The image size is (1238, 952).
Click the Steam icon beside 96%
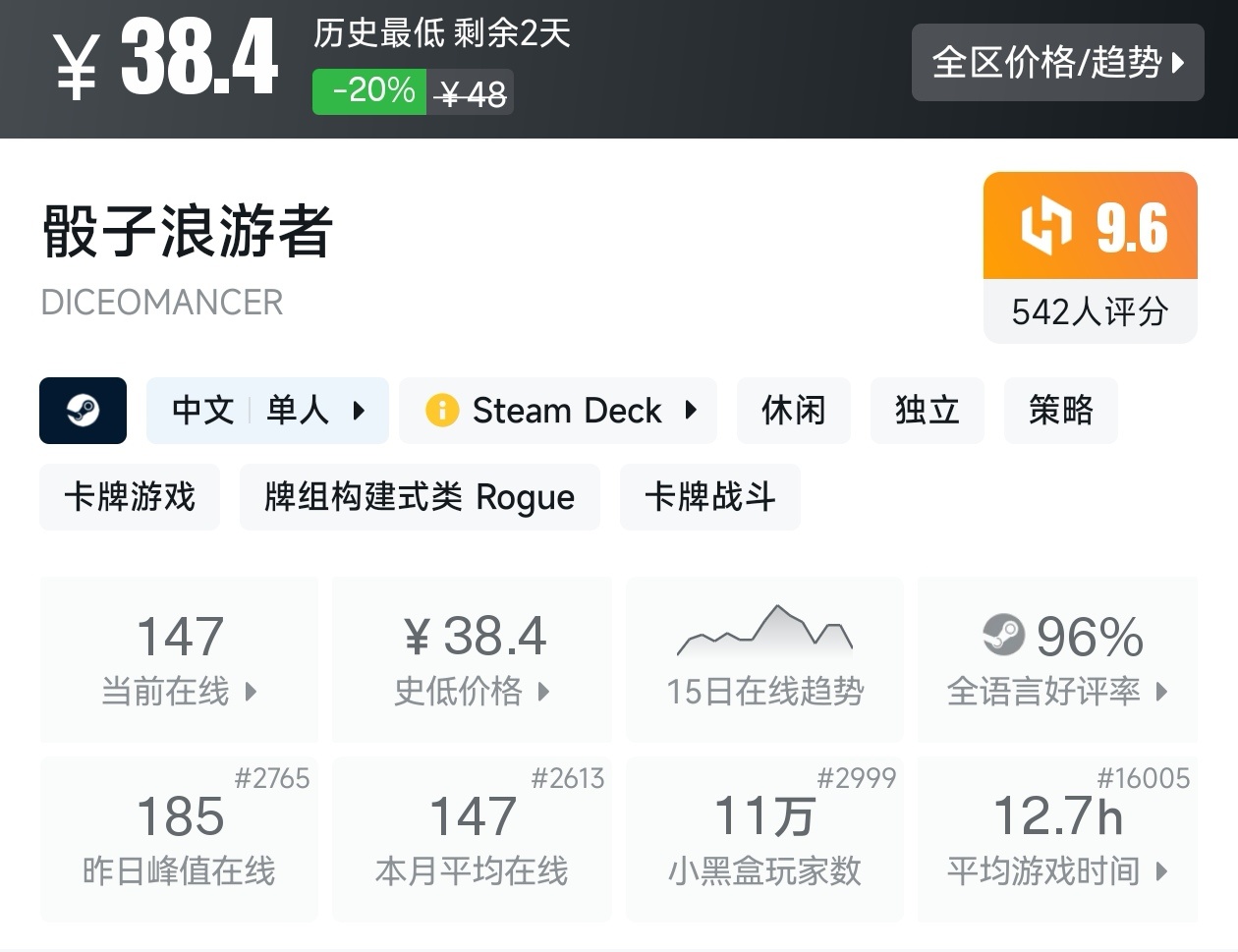pyautogui.click(x=1003, y=635)
